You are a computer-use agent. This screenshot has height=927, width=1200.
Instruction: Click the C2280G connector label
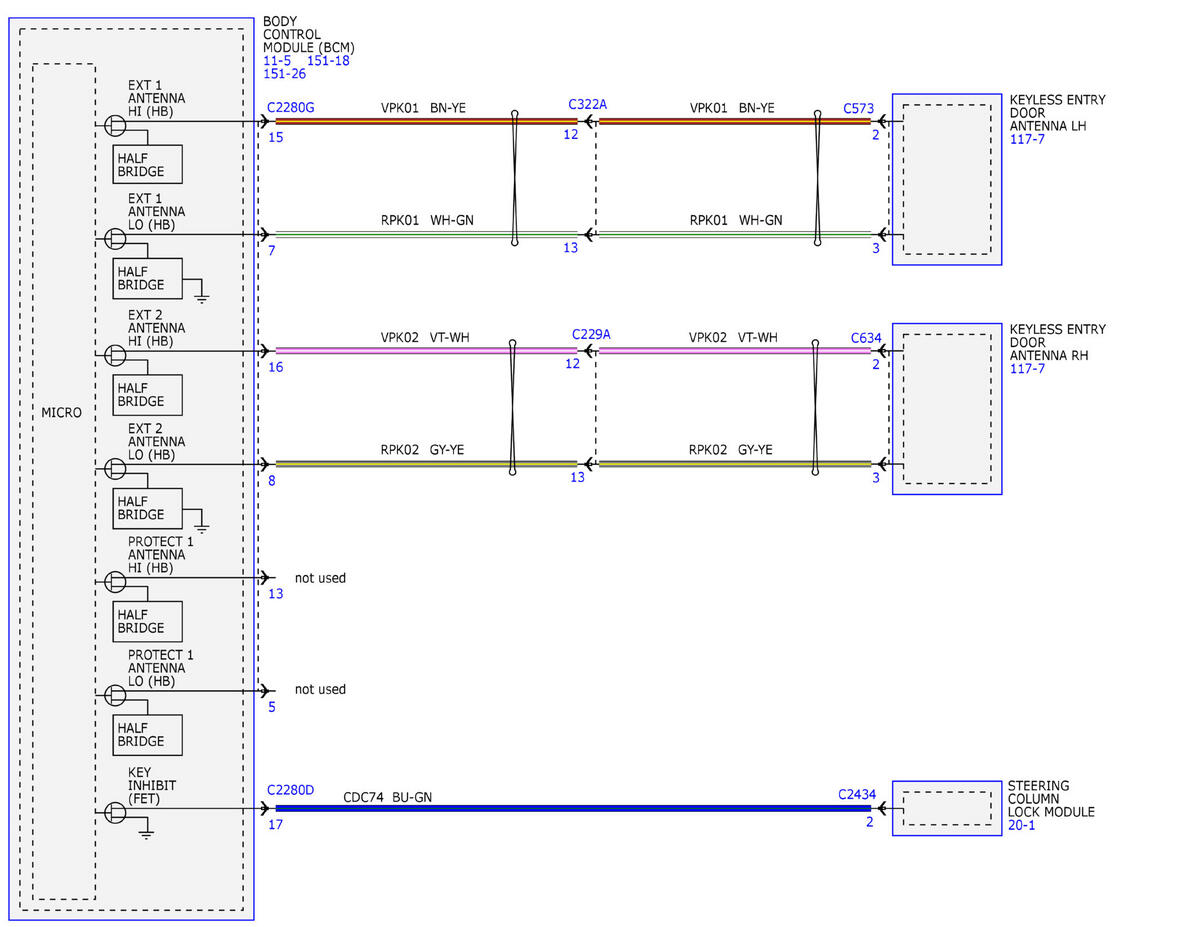[x=290, y=107]
